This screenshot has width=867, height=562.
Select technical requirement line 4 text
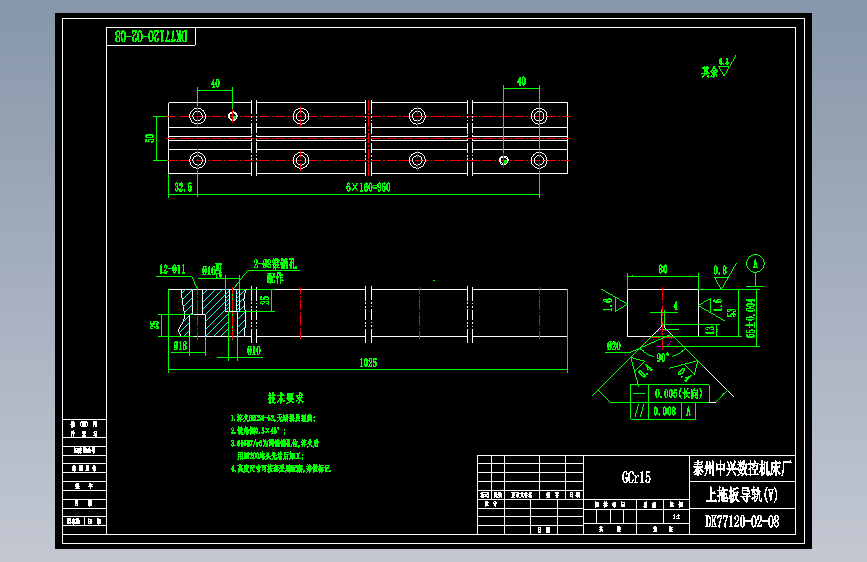coord(281,469)
